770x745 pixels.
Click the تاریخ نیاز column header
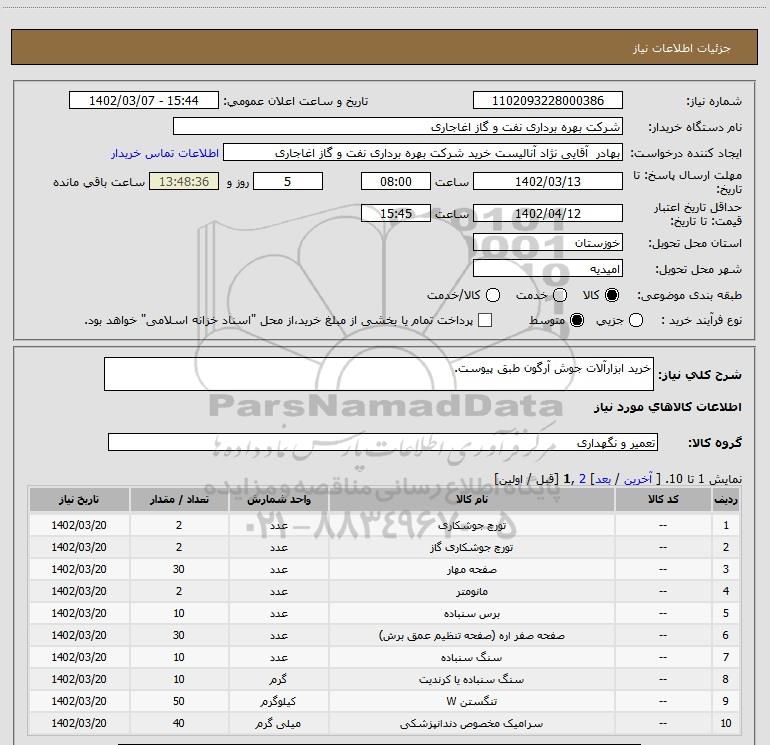[79, 499]
